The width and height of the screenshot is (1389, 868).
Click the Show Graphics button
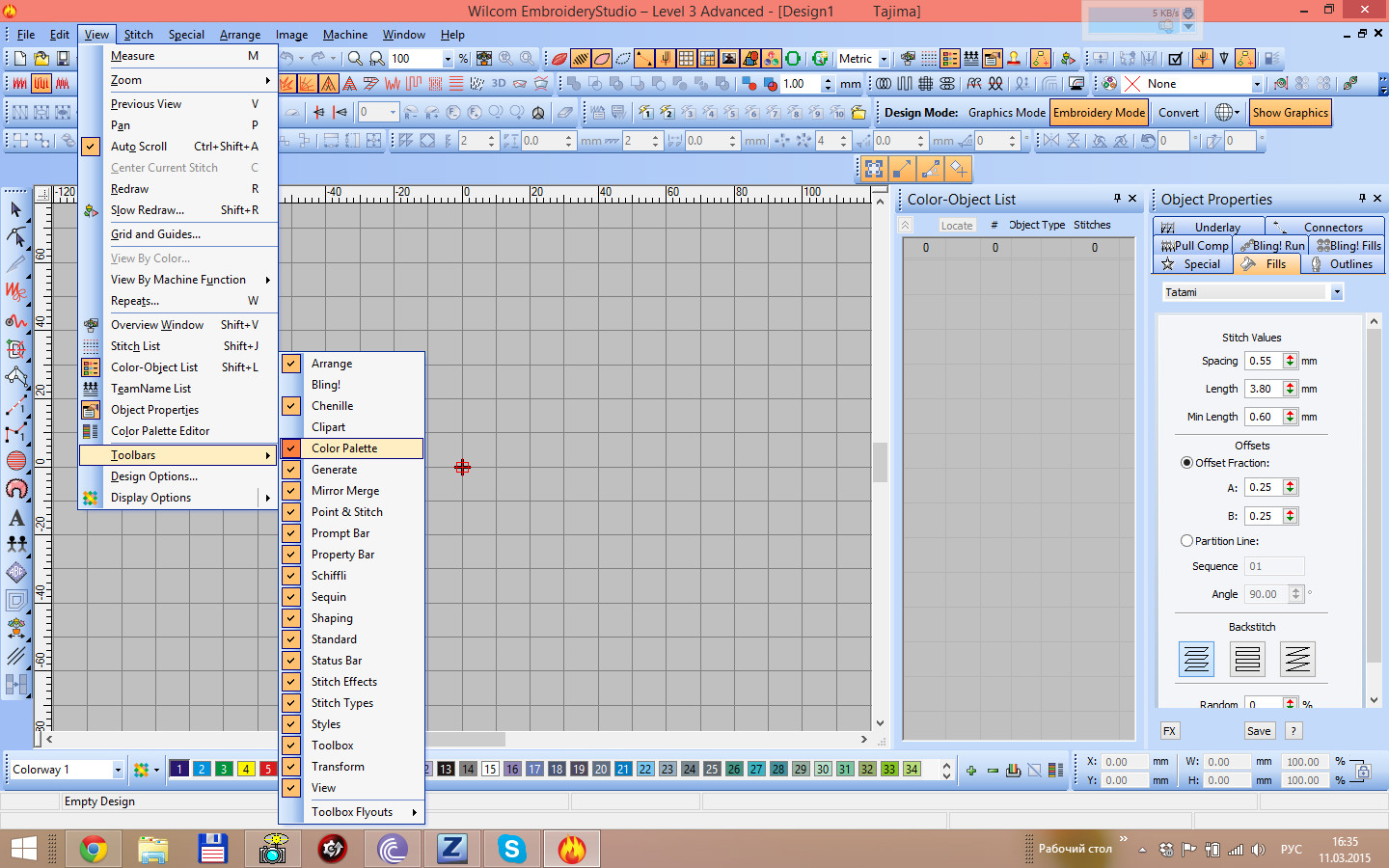pyautogui.click(x=1290, y=113)
